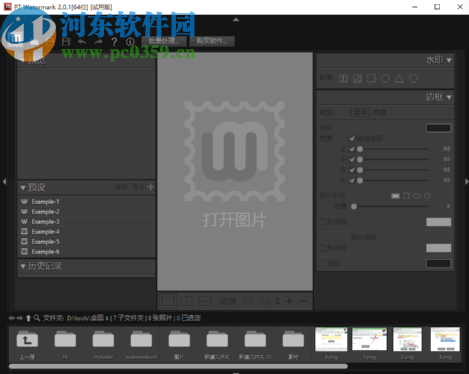Click the buy software button

pos(212,41)
